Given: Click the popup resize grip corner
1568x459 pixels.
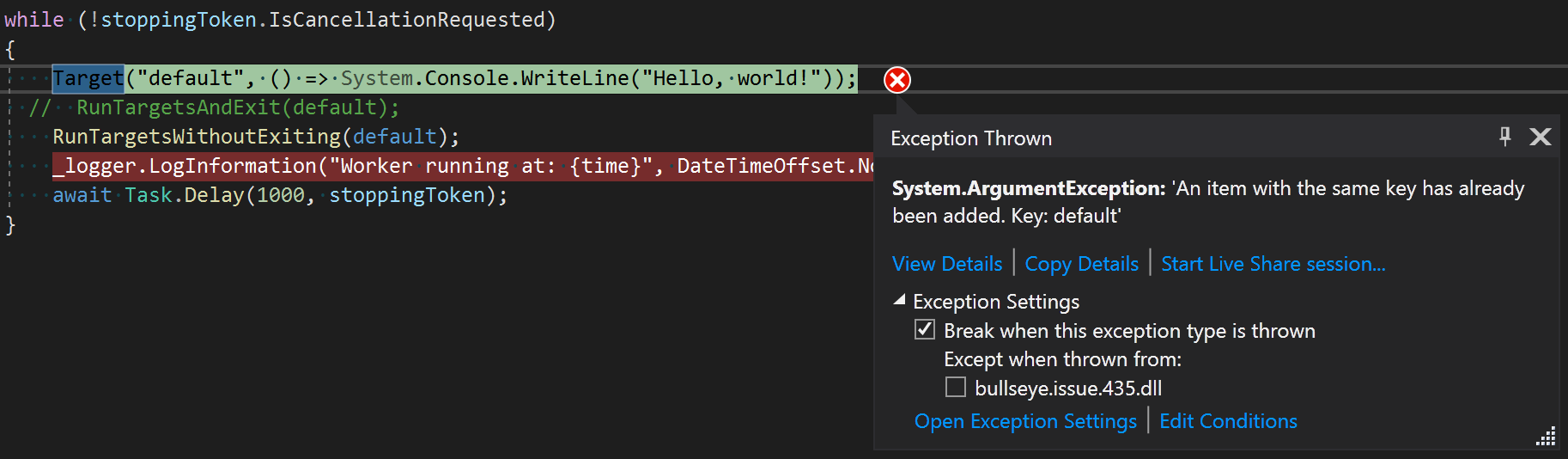Looking at the screenshot, I should (1546, 437).
